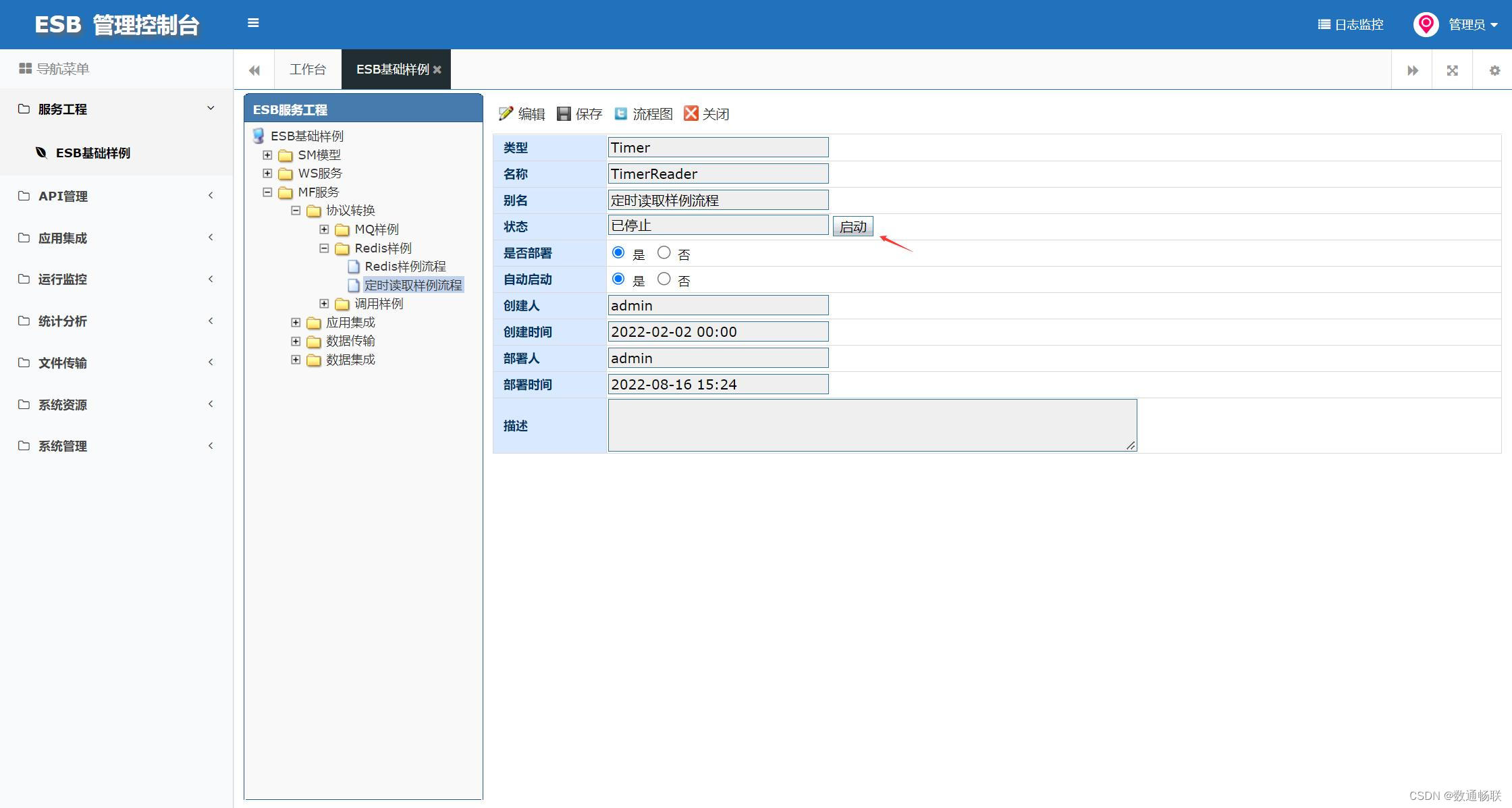Viewport: 1512px width, 808px height.
Task: Expand the SM模型 tree folder
Action: 267,155
